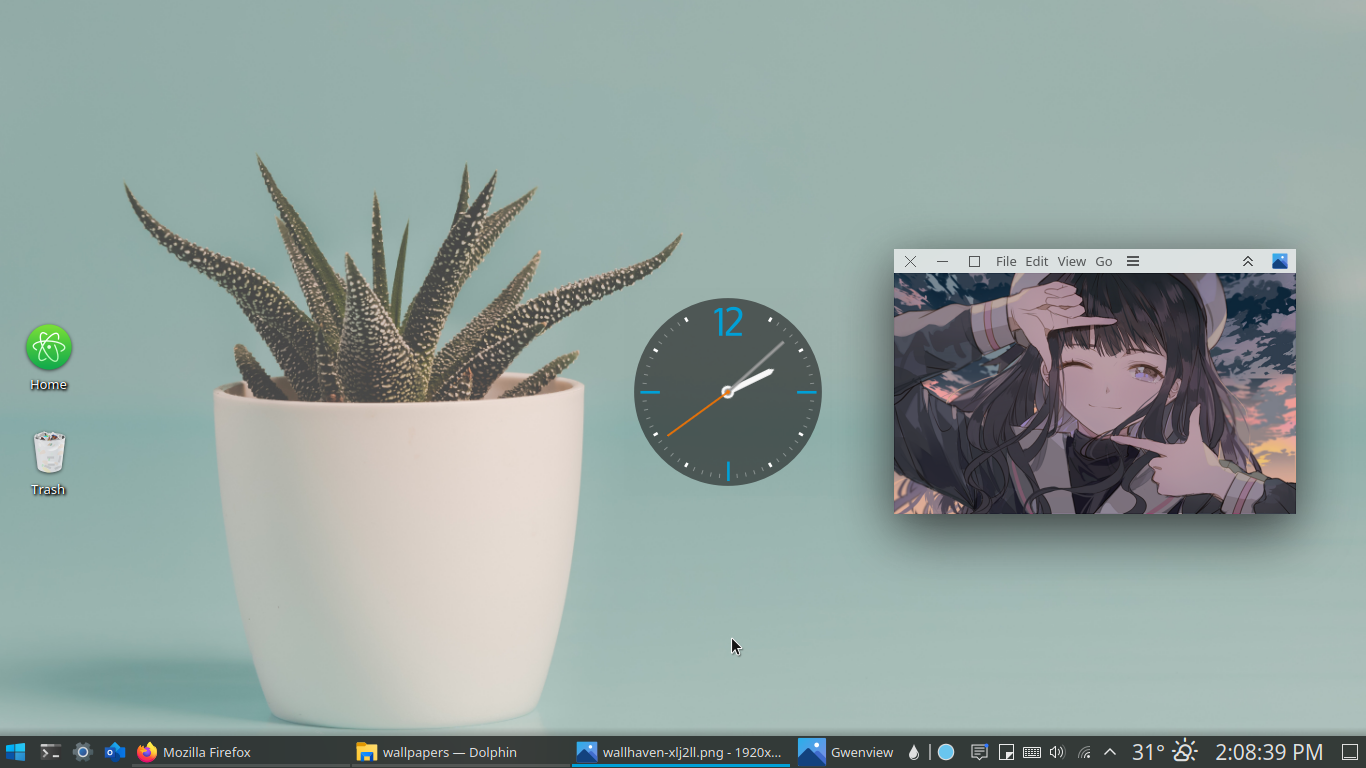Expand hidden system tray icons arrow
Image resolution: width=1366 pixels, height=768 pixels.
point(1110,752)
